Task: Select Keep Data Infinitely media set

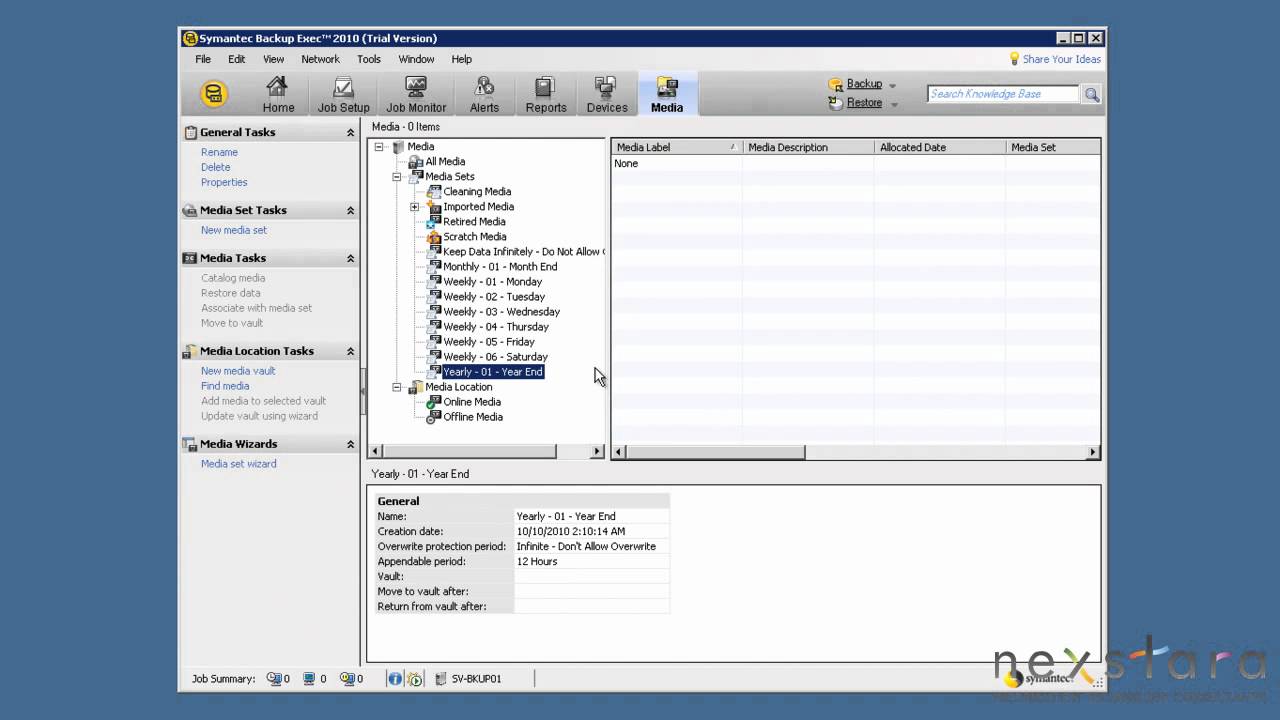Action: (523, 252)
